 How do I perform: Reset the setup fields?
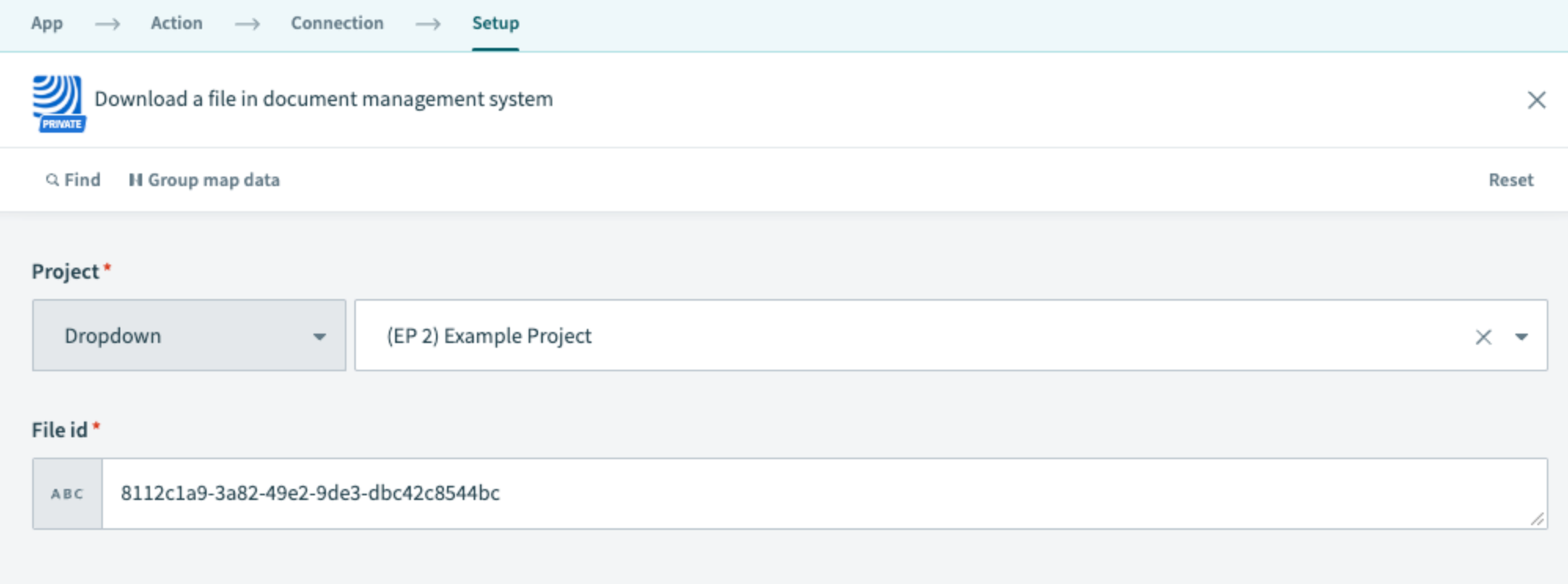pyautogui.click(x=1510, y=180)
